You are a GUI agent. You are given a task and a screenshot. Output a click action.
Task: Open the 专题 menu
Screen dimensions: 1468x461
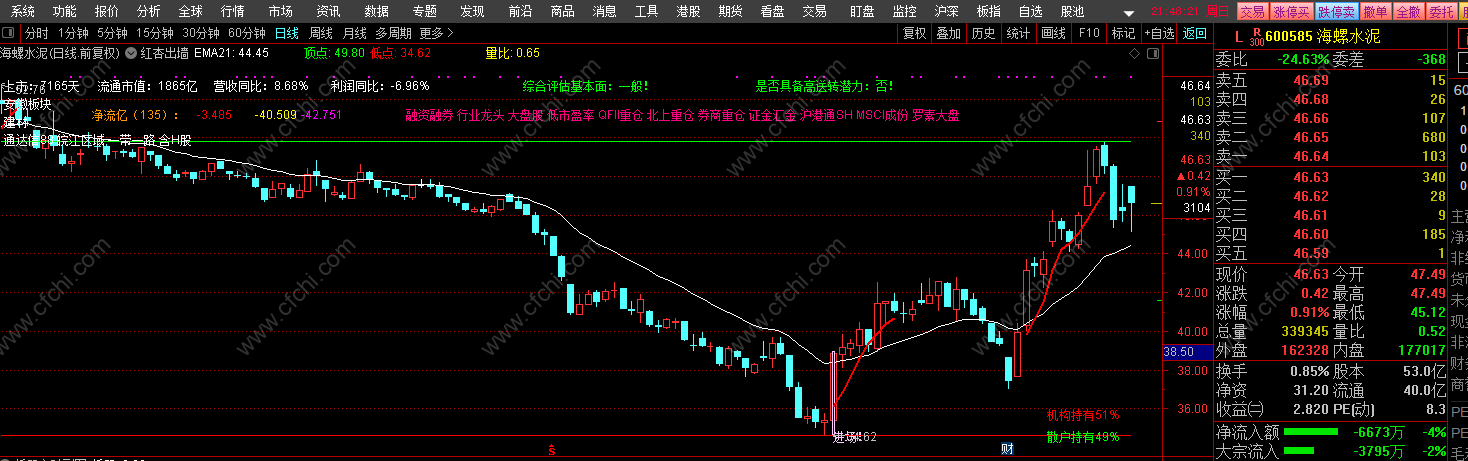424,12
